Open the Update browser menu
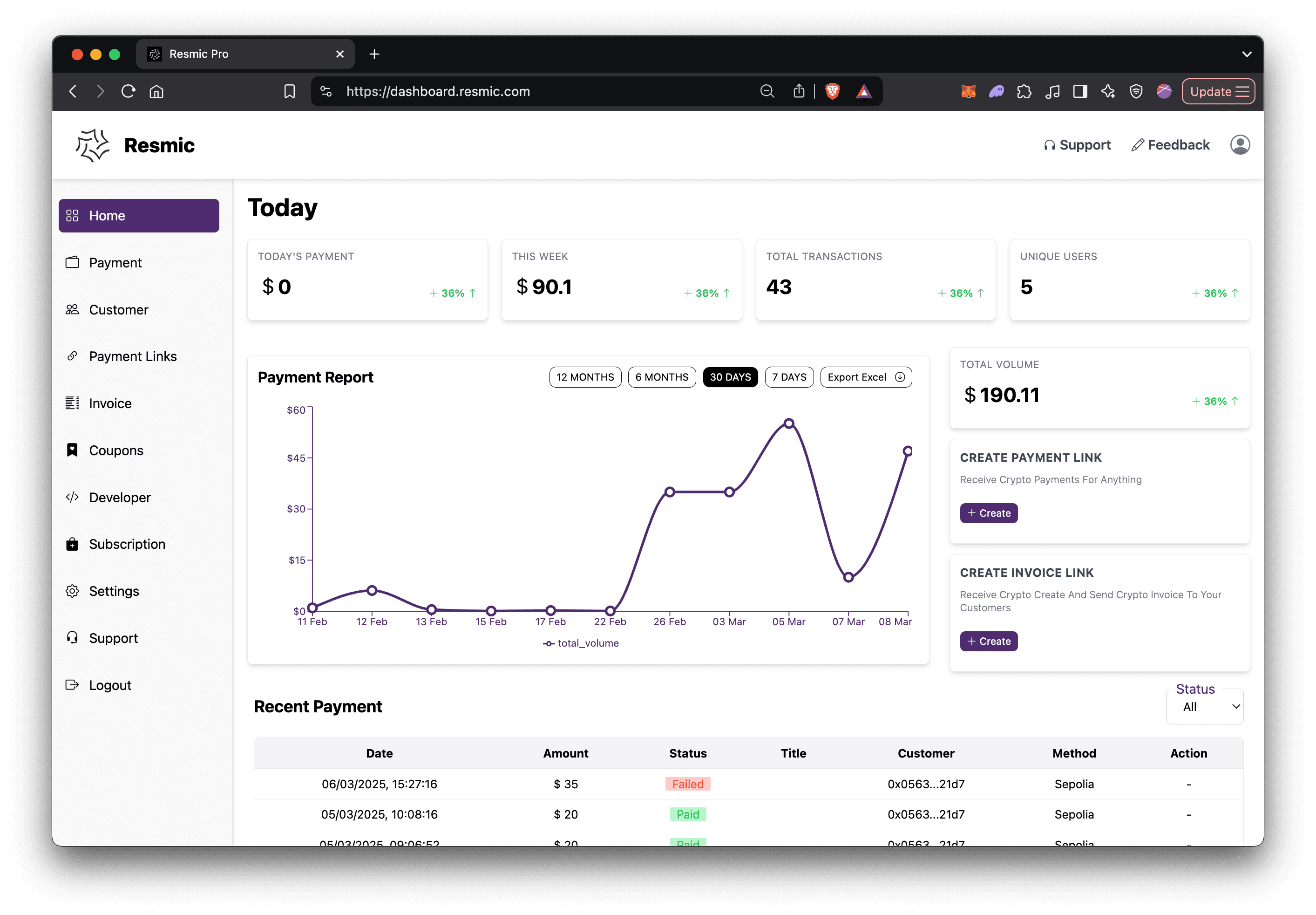 point(1218,92)
